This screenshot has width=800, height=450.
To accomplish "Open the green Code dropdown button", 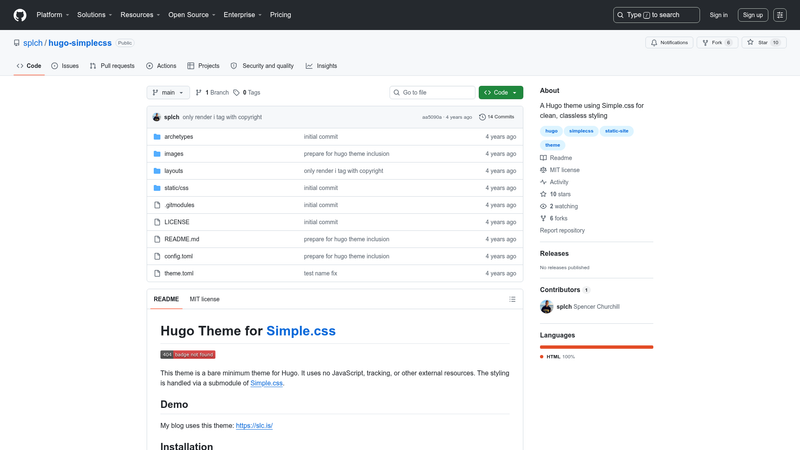I will [501, 92].
